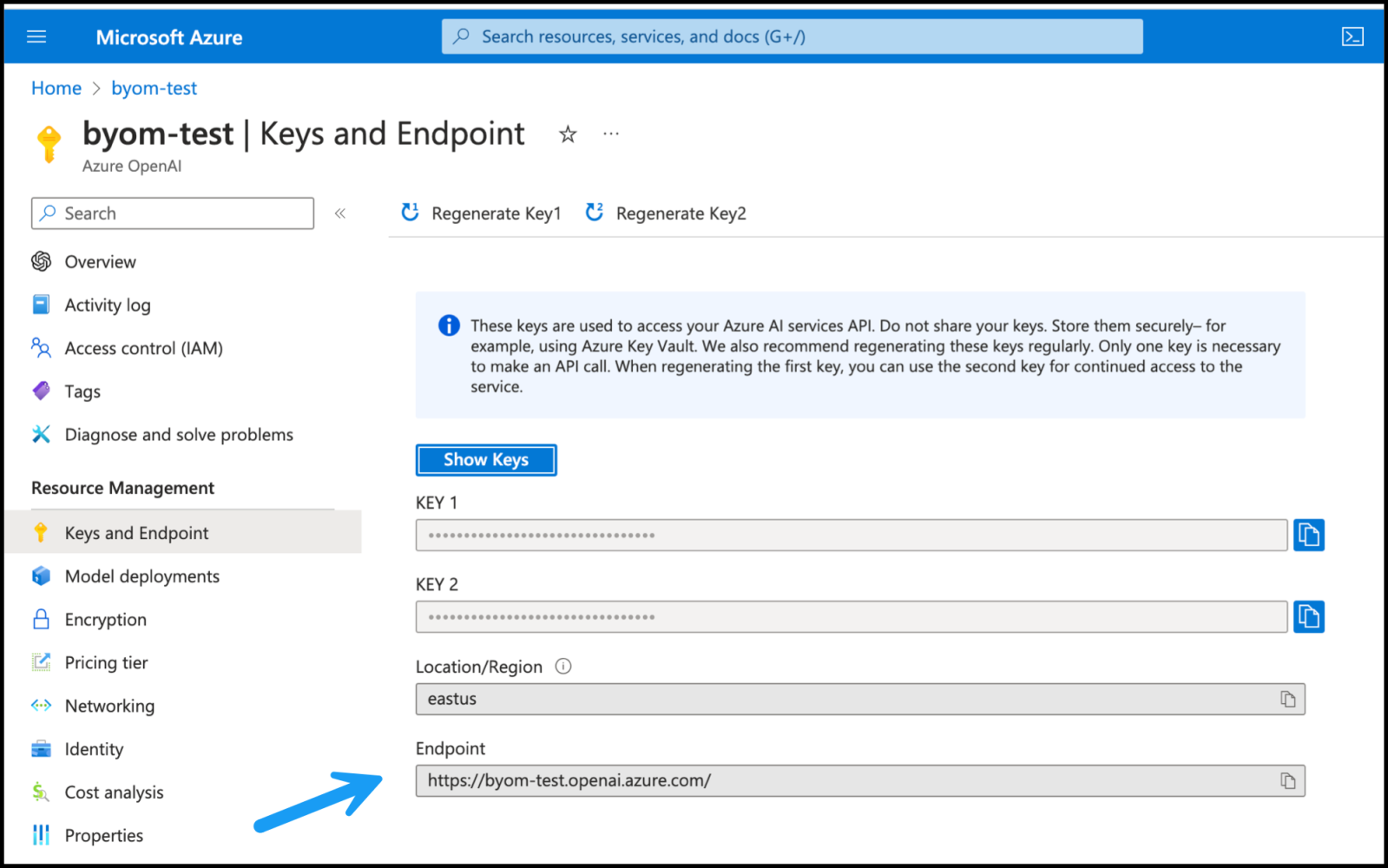
Task: Click the Access control people icon
Action: pyautogui.click(x=41, y=348)
